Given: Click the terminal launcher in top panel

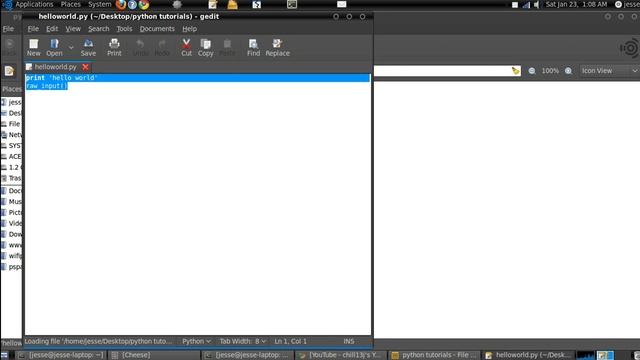Looking at the screenshot, I should point(292,4).
